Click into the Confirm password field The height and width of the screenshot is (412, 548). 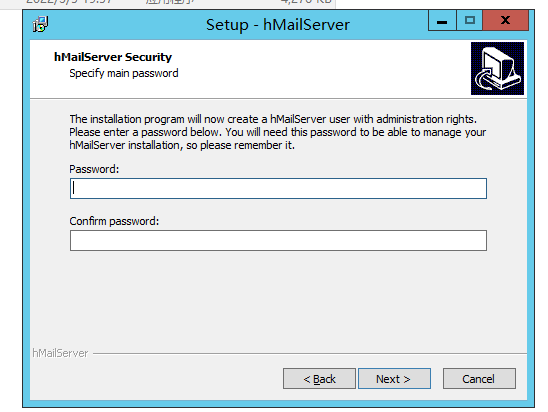[278, 240]
